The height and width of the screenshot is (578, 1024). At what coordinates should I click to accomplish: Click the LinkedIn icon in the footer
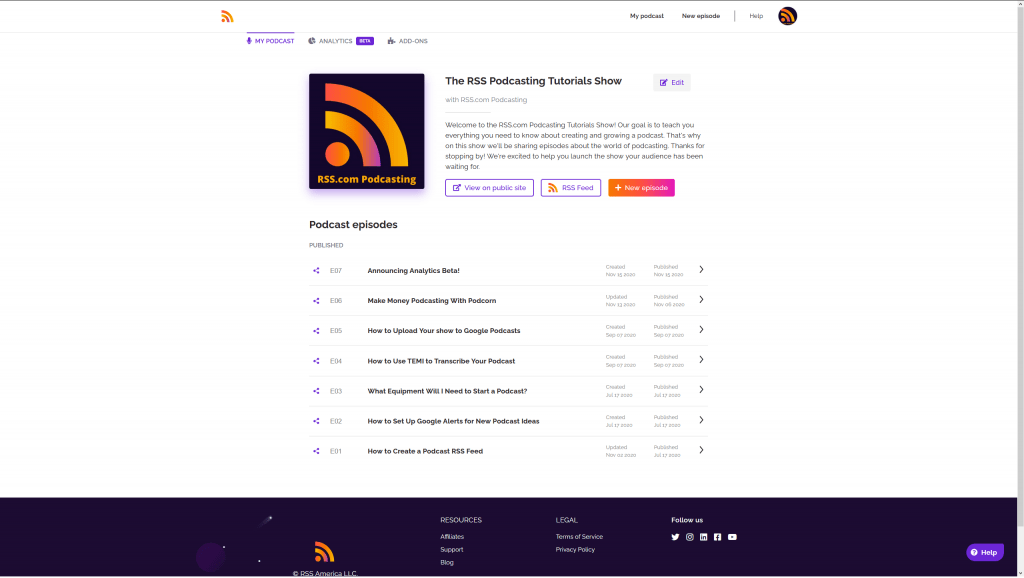[703, 537]
